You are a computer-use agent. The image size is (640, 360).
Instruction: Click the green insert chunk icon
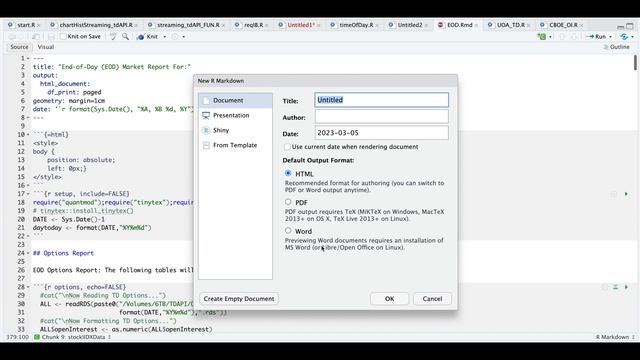point(542,37)
